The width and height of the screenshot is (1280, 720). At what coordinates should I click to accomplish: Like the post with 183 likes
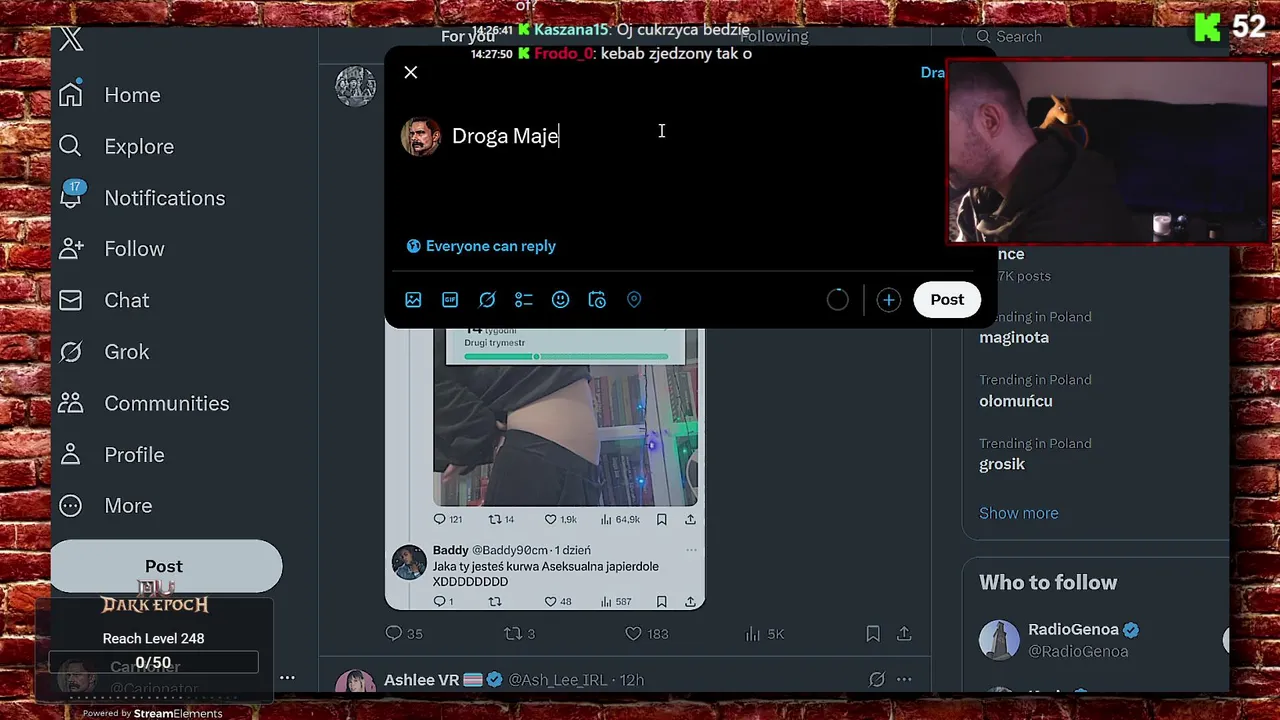coord(646,633)
